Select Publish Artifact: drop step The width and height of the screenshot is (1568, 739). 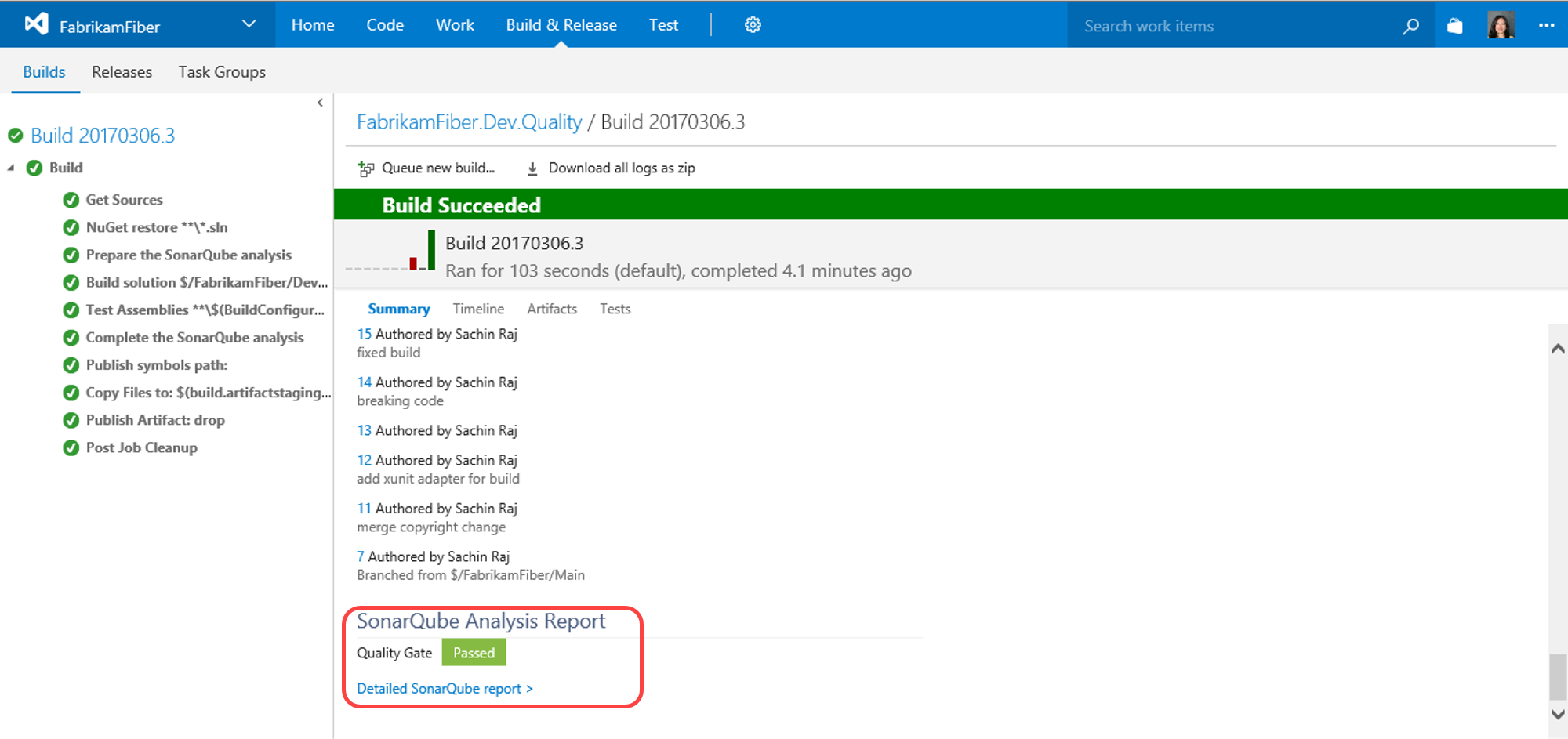pyautogui.click(x=155, y=420)
